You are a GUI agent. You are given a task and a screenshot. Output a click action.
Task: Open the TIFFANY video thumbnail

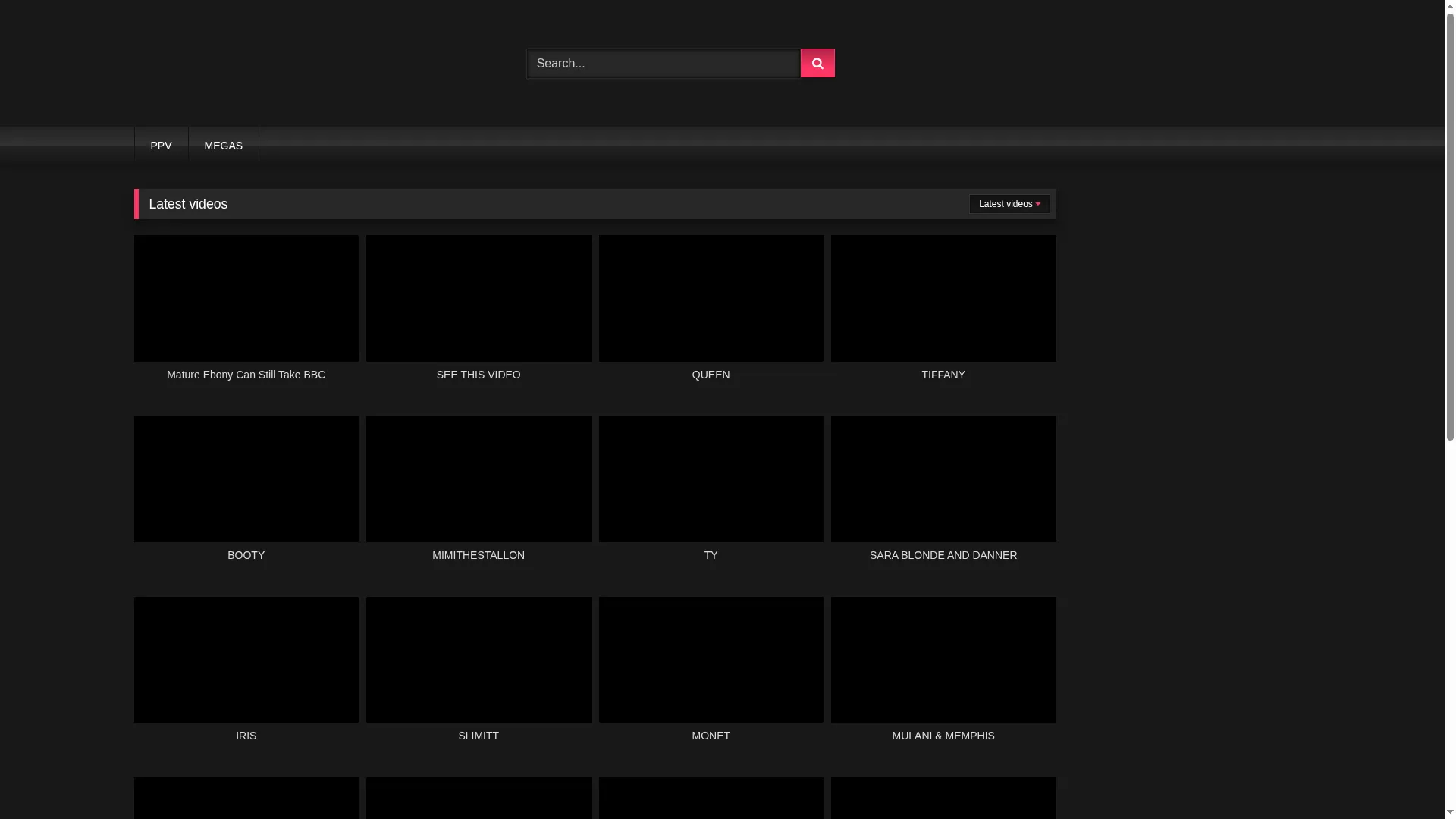pos(943,298)
